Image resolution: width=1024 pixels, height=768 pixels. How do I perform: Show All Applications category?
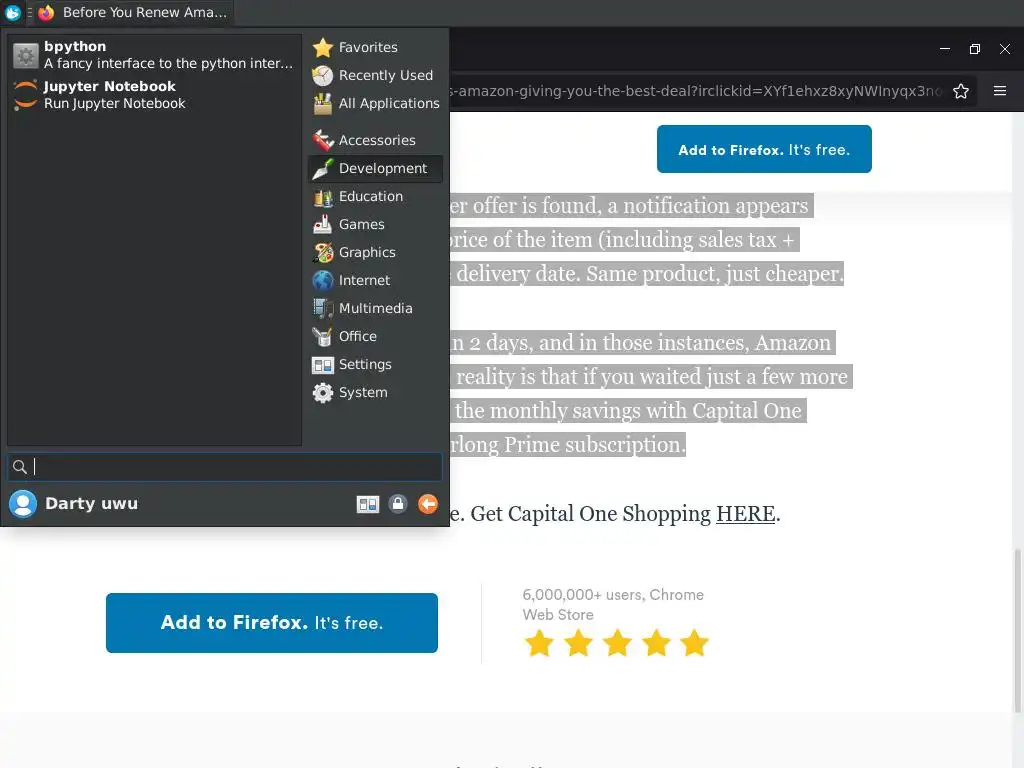click(x=376, y=103)
